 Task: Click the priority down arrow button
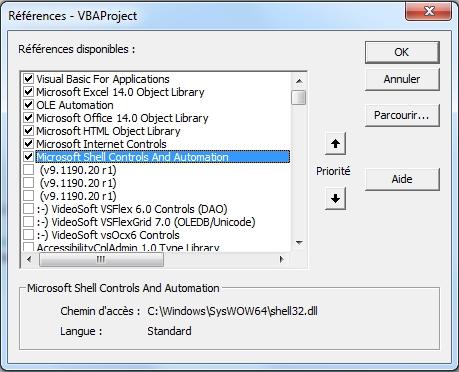335,199
